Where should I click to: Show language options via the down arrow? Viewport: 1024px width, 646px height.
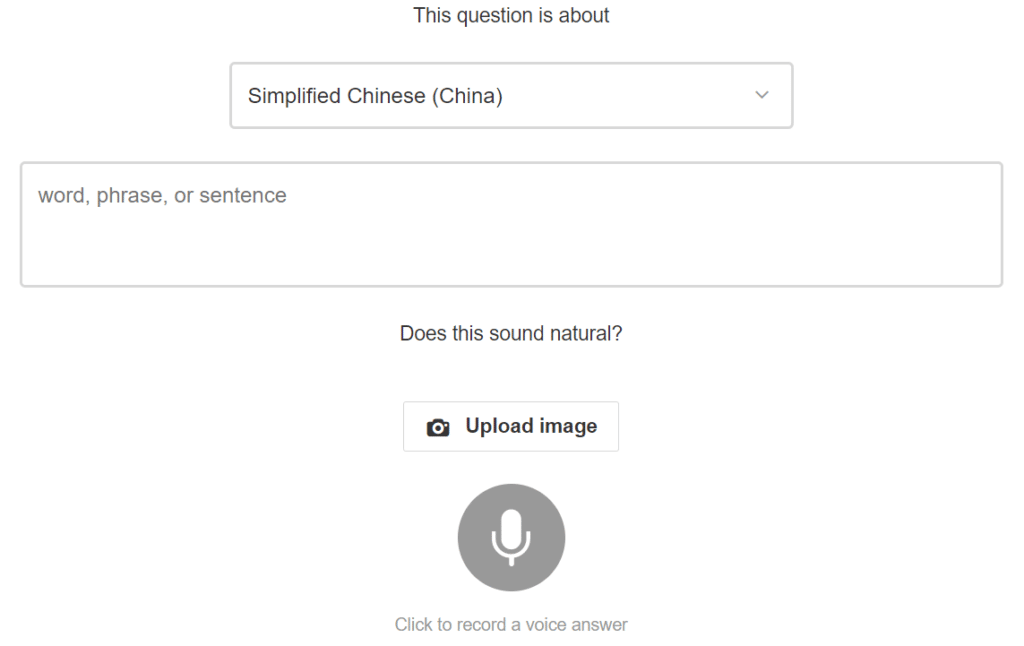[762, 95]
